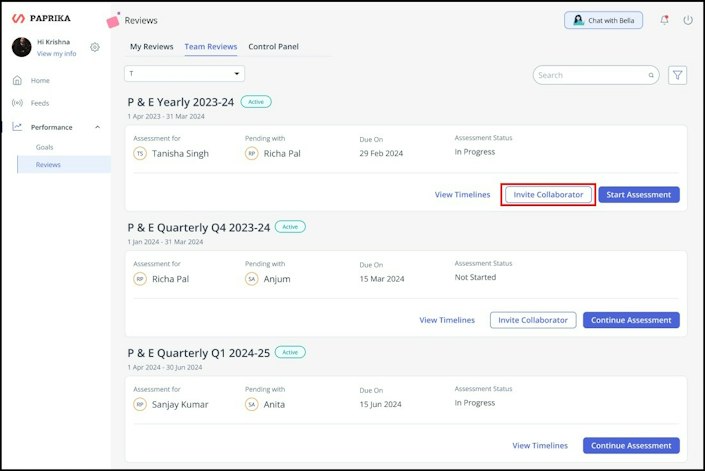Image resolution: width=705 pixels, height=471 pixels.
Task: Click Invite Collaborator for Tanisha Singh
Action: coord(548,195)
